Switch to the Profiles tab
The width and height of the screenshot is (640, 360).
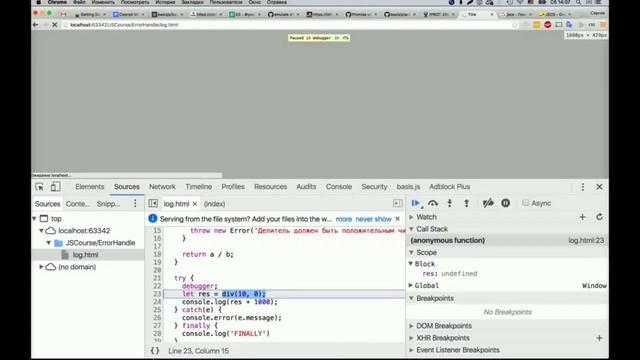(x=233, y=187)
